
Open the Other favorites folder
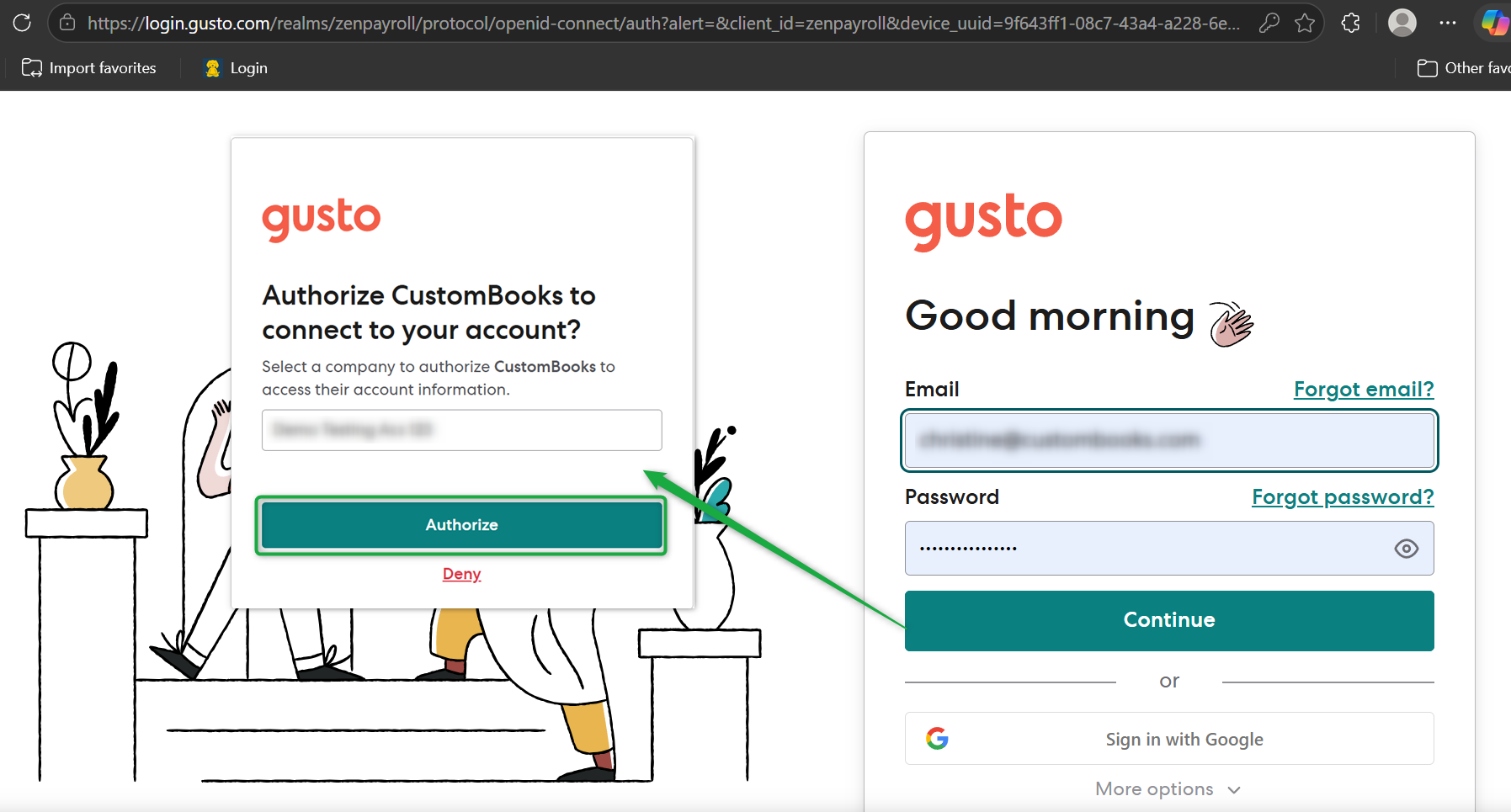coord(1463,68)
